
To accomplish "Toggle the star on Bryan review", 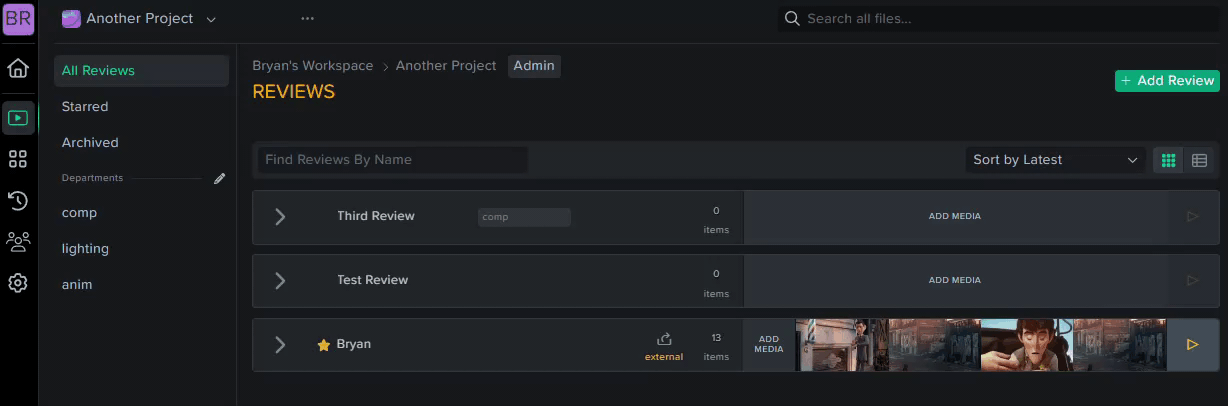I will point(323,345).
